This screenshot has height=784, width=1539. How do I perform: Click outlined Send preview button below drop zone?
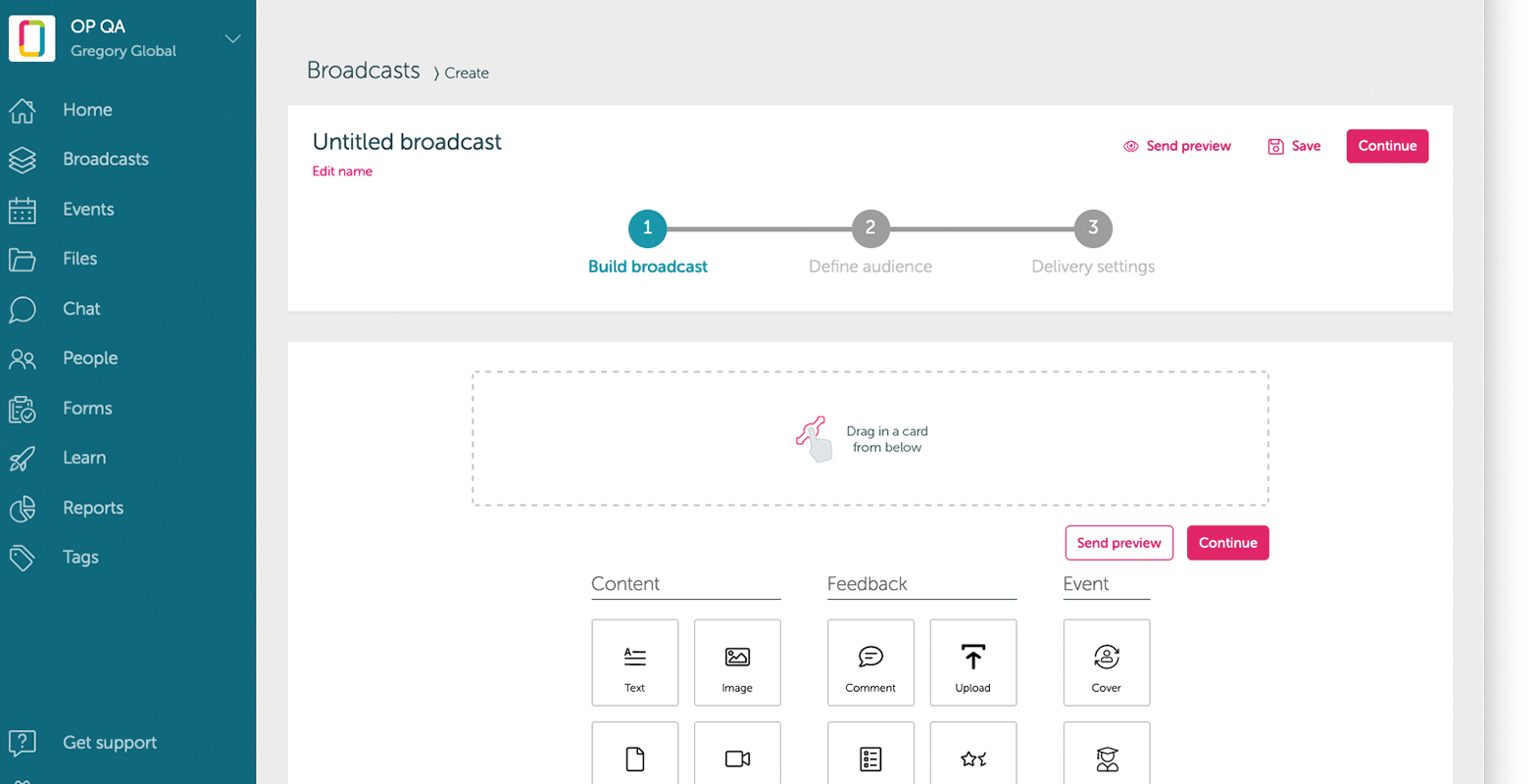point(1118,543)
